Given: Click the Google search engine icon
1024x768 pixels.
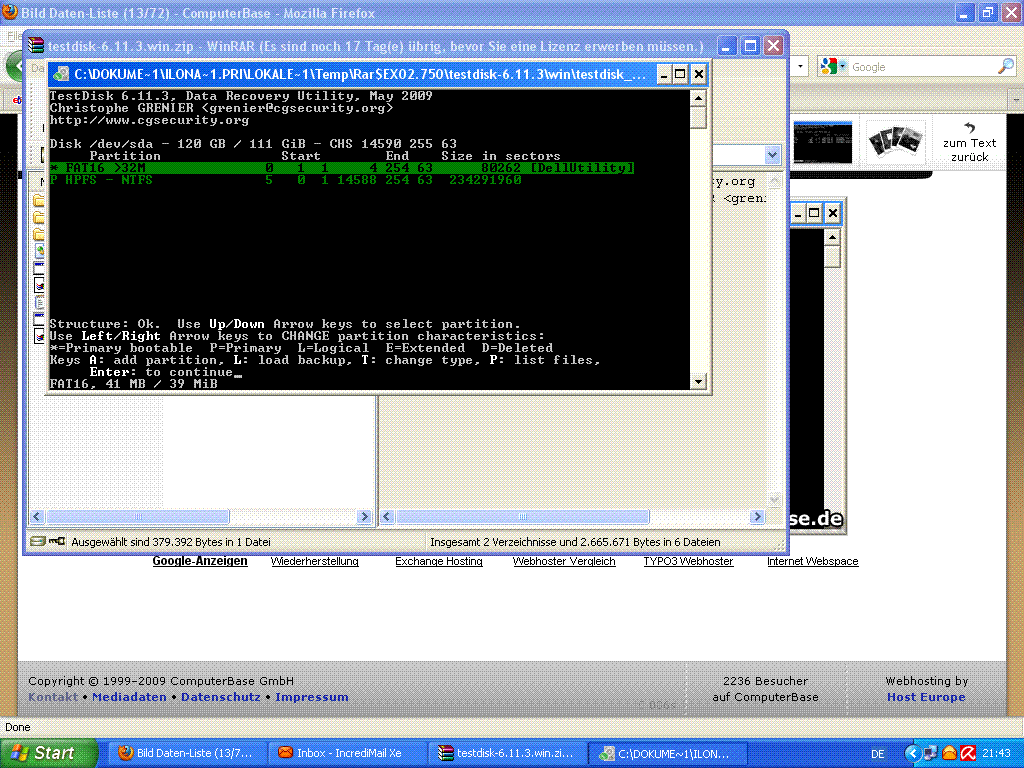Looking at the screenshot, I should click(x=829, y=67).
